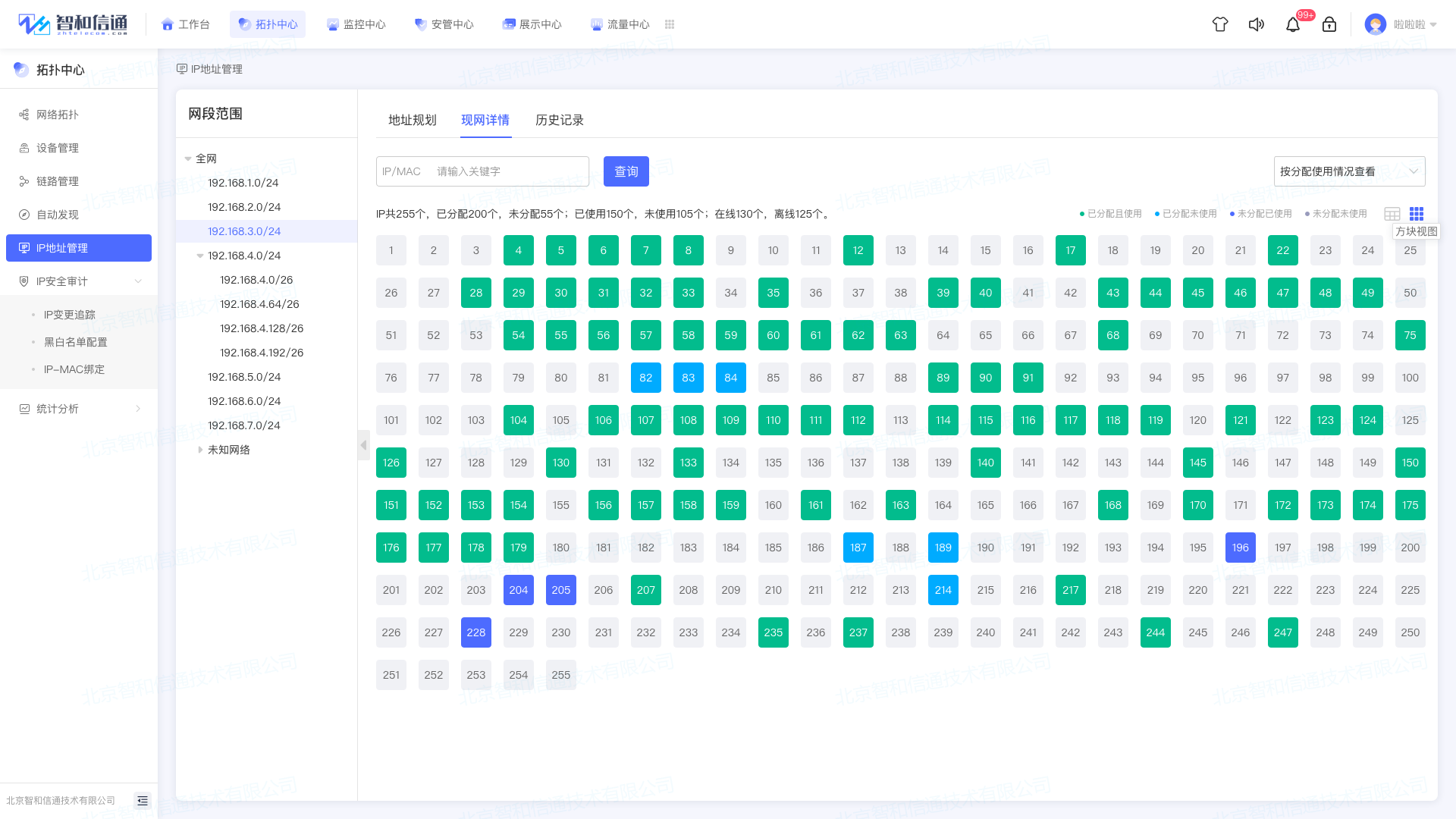Switch to the 历史记录 tab

pos(559,120)
